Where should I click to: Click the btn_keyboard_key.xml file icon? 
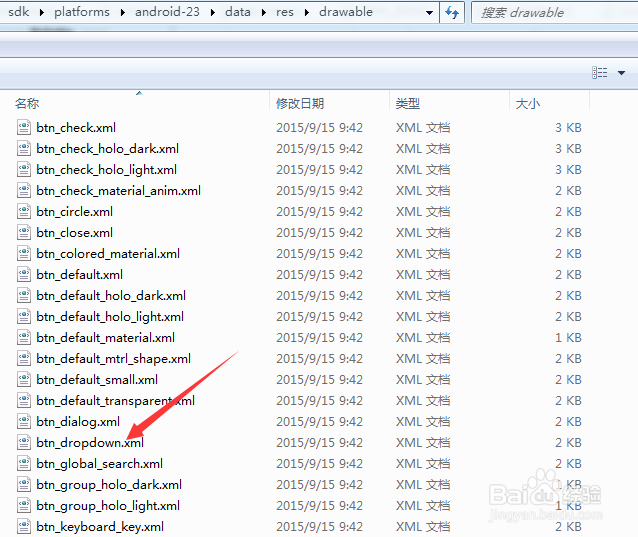click(x=24, y=527)
